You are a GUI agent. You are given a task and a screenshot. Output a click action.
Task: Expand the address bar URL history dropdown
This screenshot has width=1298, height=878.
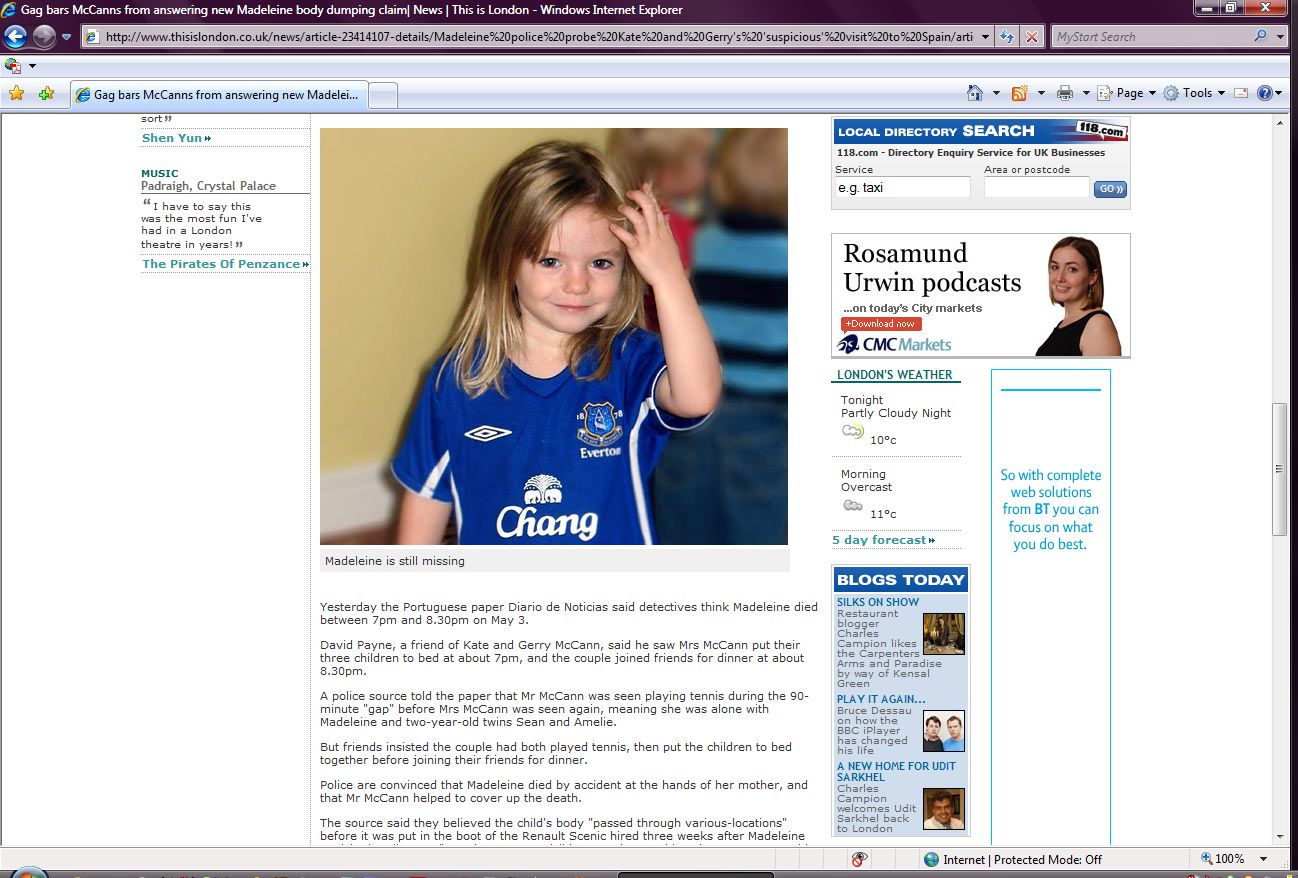[986, 37]
